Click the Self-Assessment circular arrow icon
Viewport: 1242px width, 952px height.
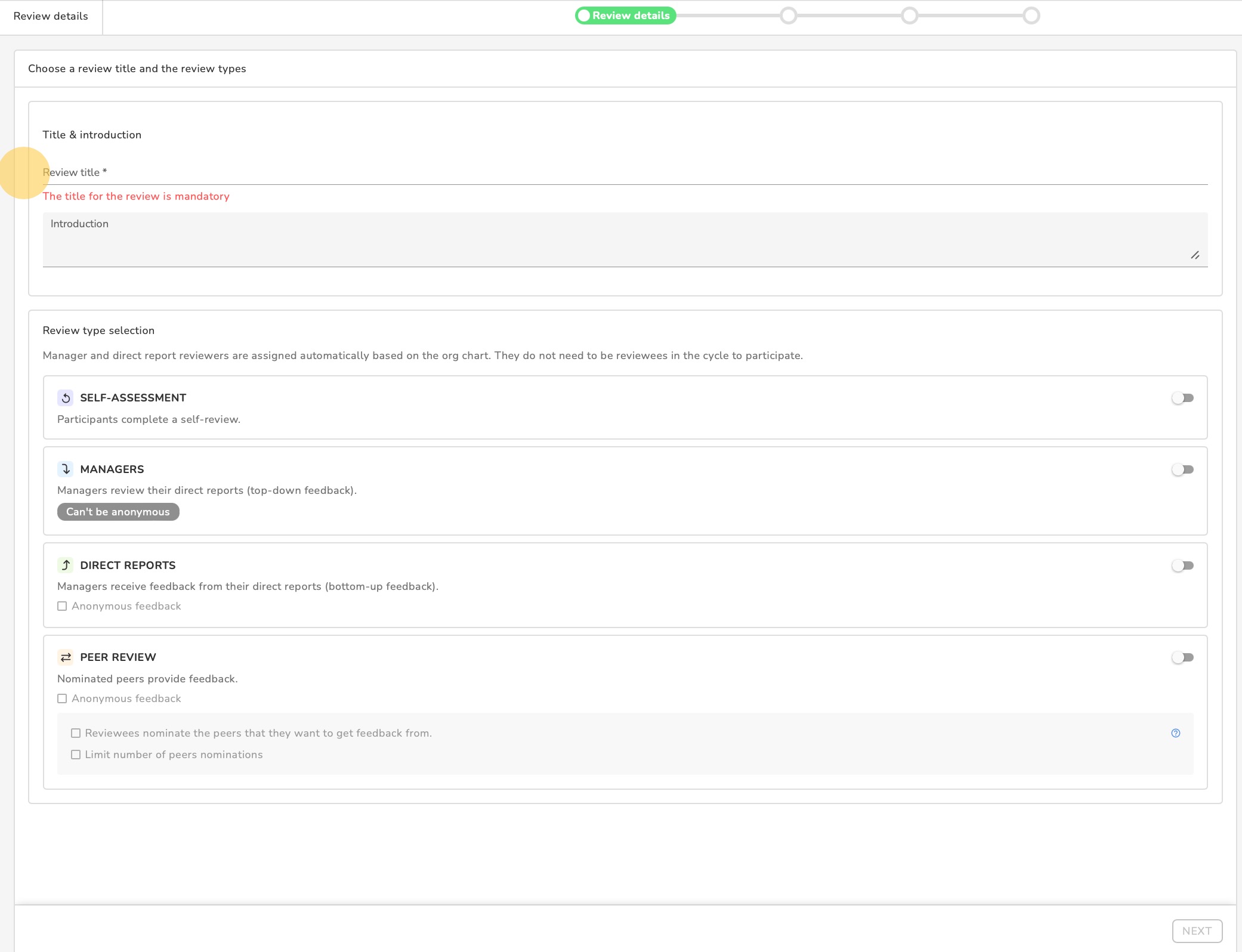tap(66, 398)
